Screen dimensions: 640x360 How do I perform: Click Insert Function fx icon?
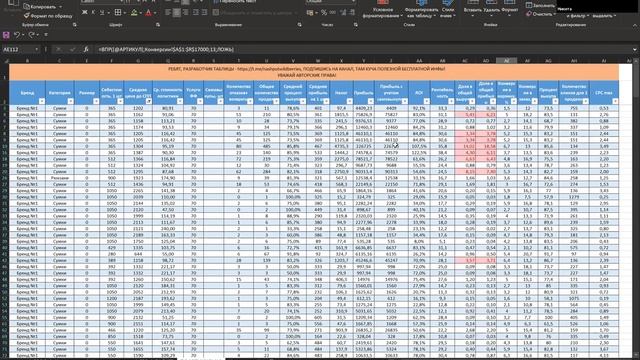click(x=86, y=49)
